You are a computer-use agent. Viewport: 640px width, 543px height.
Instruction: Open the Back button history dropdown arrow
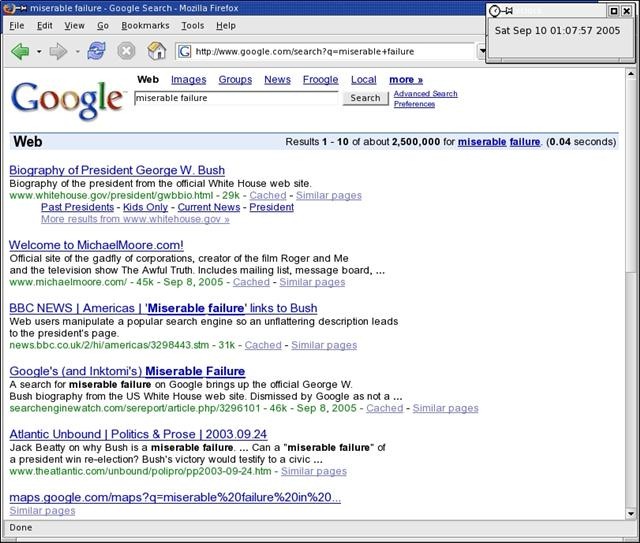39,51
